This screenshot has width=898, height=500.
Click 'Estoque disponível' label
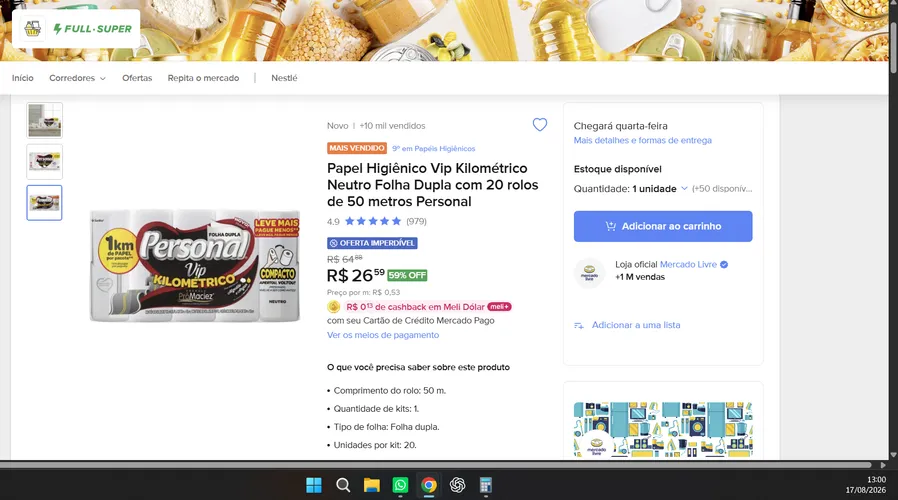pos(617,169)
